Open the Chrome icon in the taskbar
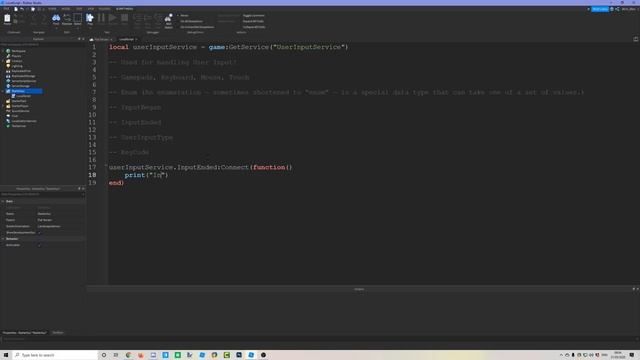The height and width of the screenshot is (360, 640). (129, 355)
